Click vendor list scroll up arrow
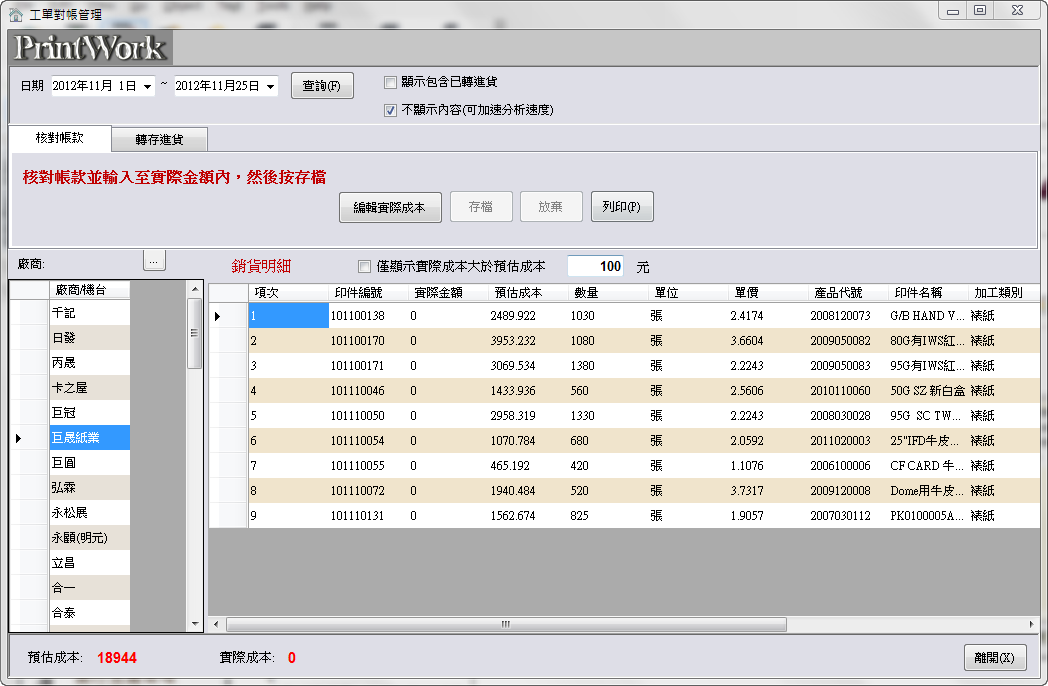This screenshot has height=686, width=1048. coord(194,290)
